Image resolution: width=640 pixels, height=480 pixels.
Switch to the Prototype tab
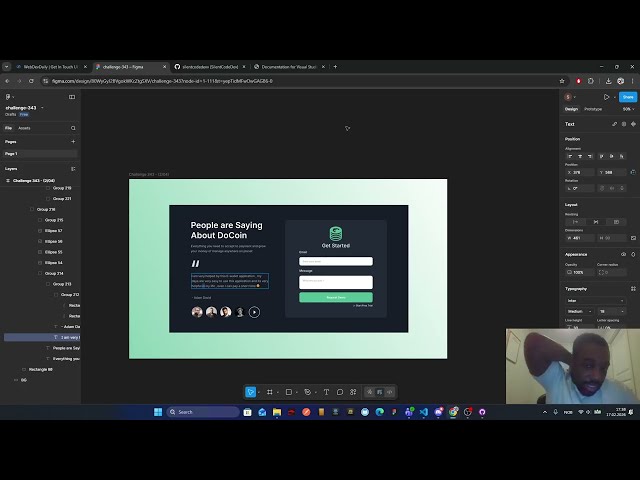[x=593, y=109]
